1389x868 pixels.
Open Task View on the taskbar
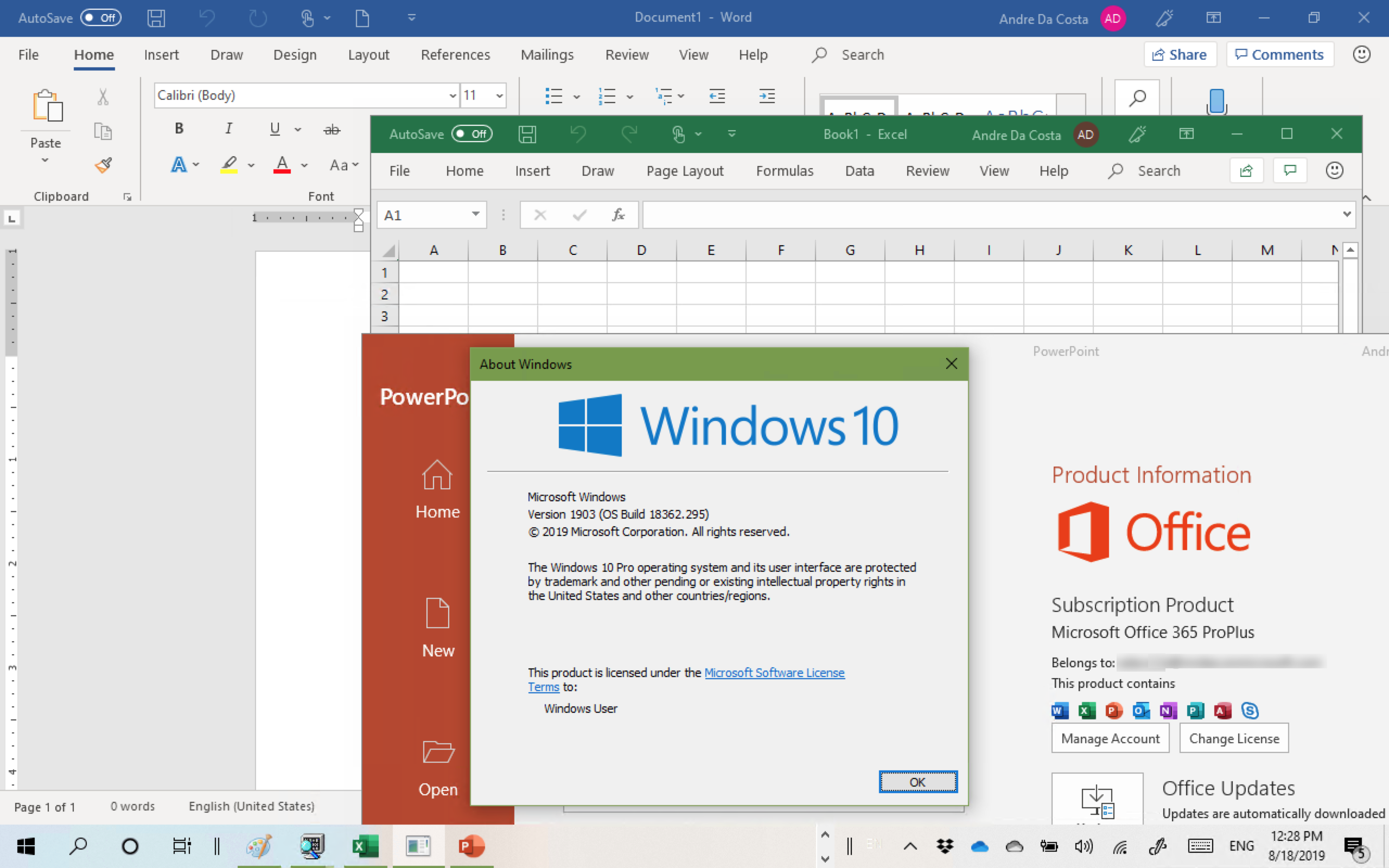click(181, 846)
